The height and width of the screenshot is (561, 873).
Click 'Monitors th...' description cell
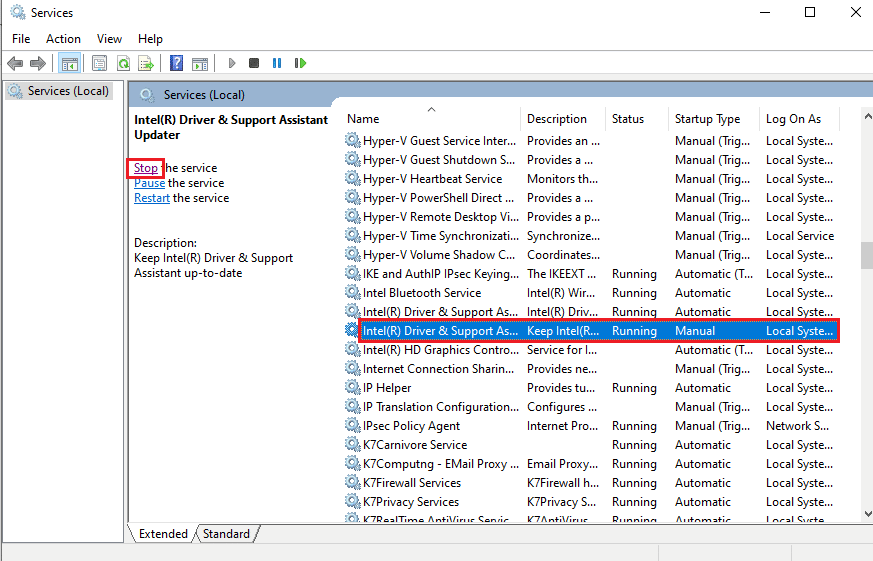tap(562, 179)
